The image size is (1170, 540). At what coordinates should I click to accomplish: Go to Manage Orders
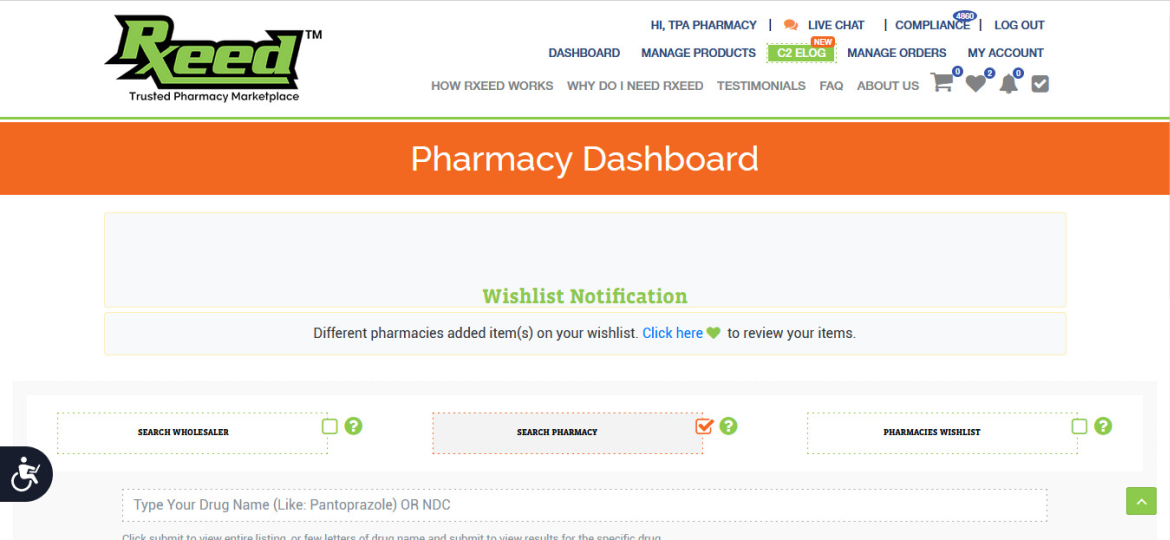tap(896, 53)
